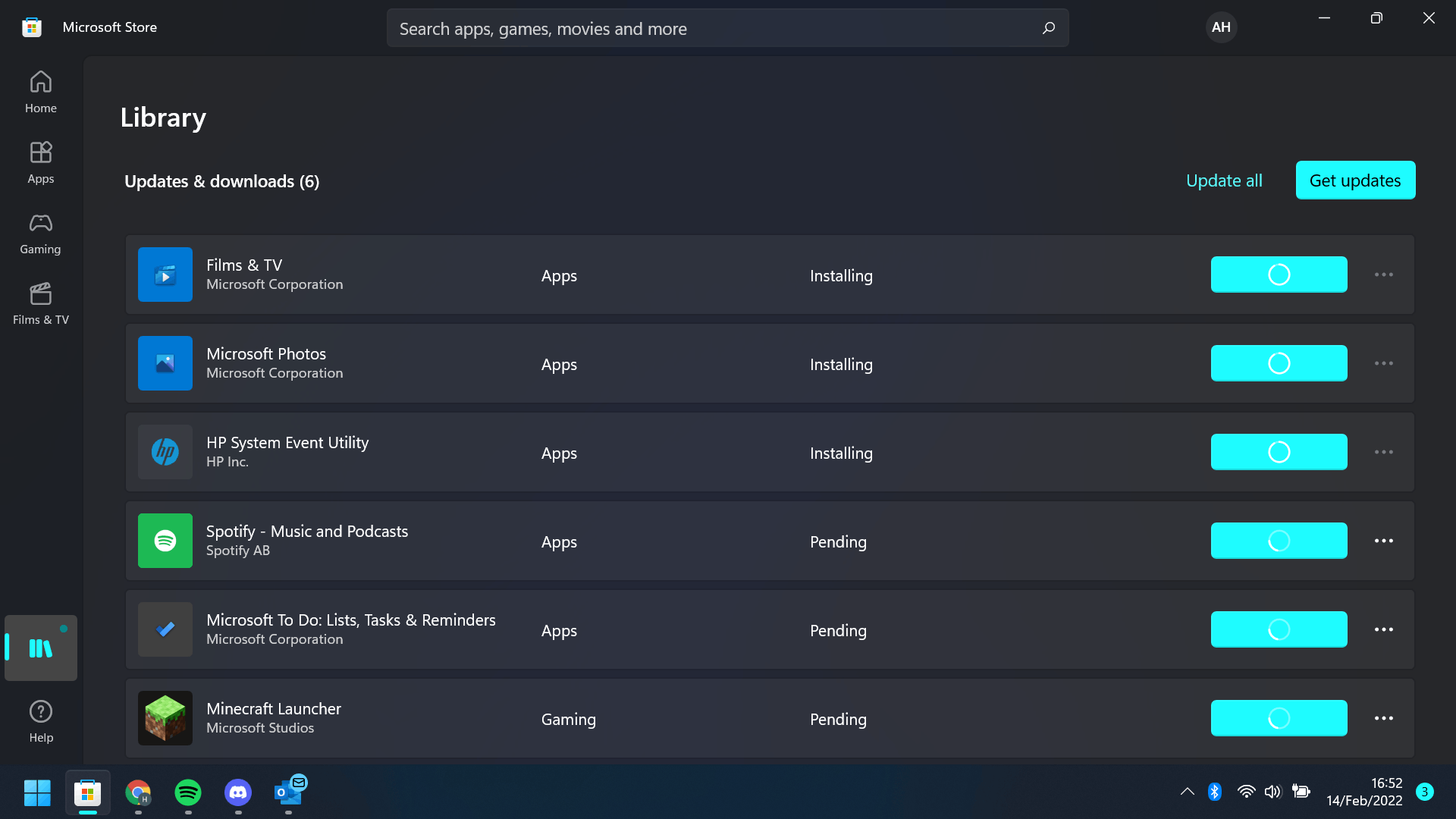Viewport: 1456px width, 819px height.
Task: Open the Films & TV sidebar section
Action: pos(41,303)
